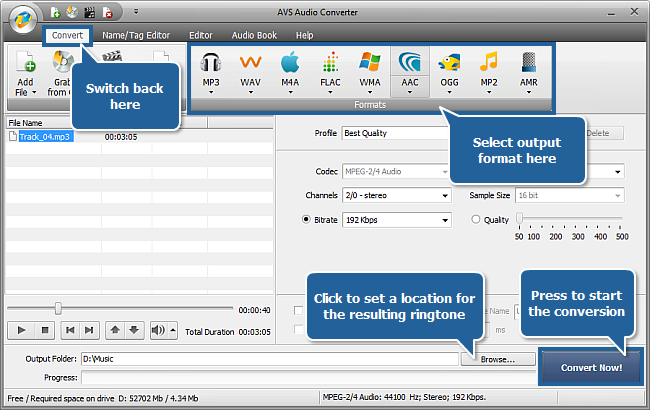
Task: Expand the arrow under MP3 format
Action: point(211,92)
